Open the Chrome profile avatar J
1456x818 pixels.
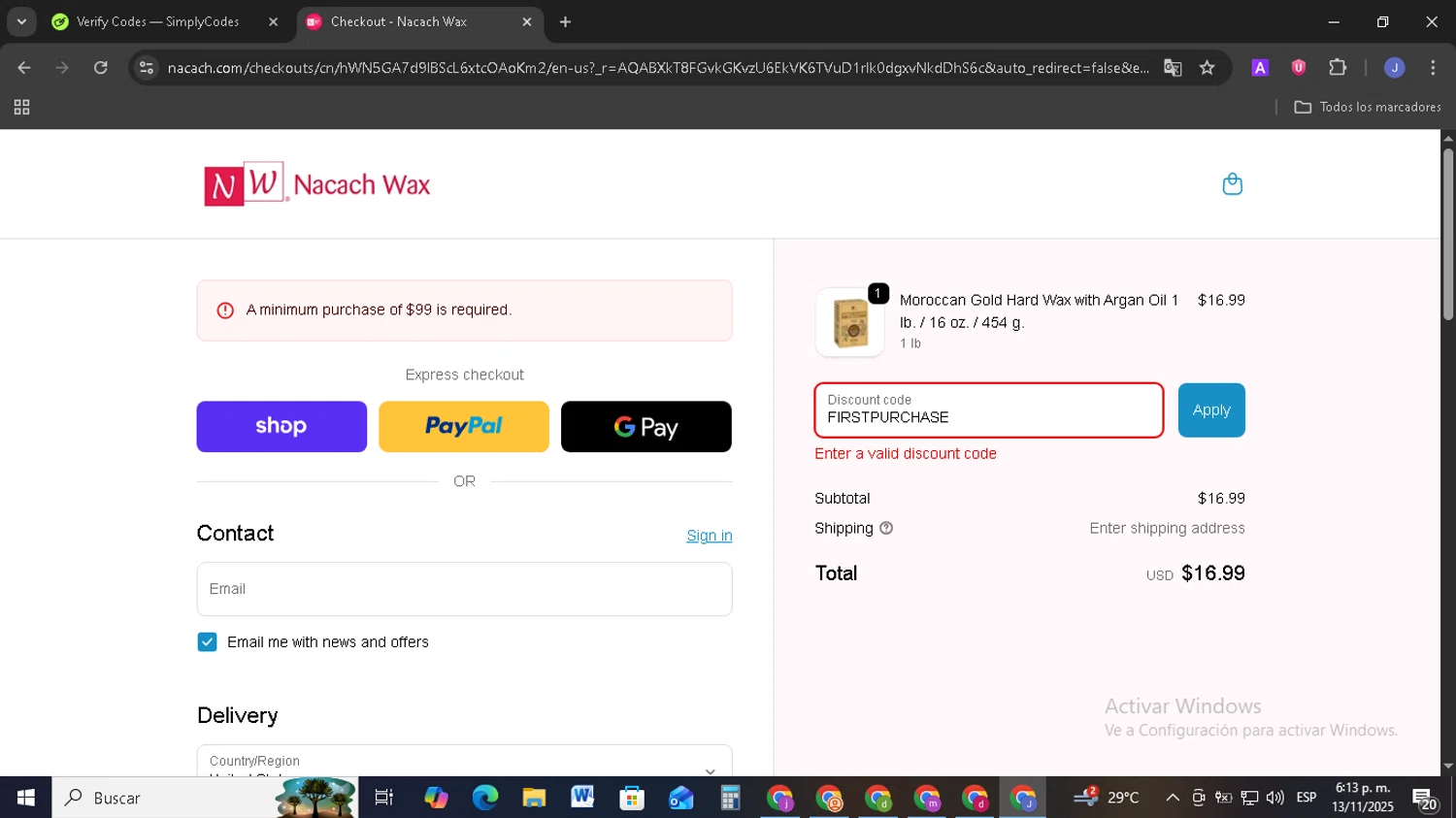tap(1394, 68)
